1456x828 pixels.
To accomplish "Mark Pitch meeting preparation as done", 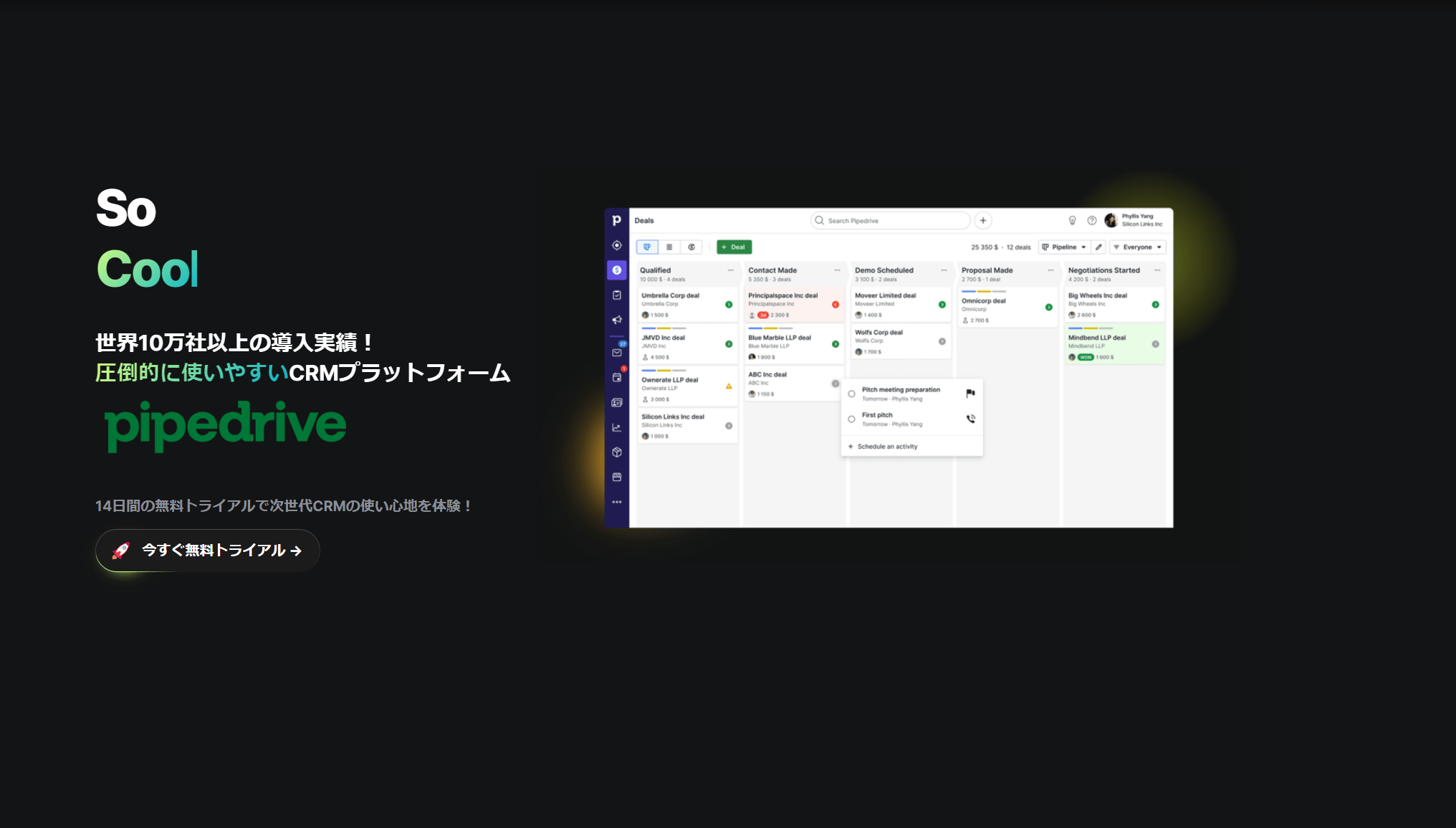I will [x=851, y=394].
